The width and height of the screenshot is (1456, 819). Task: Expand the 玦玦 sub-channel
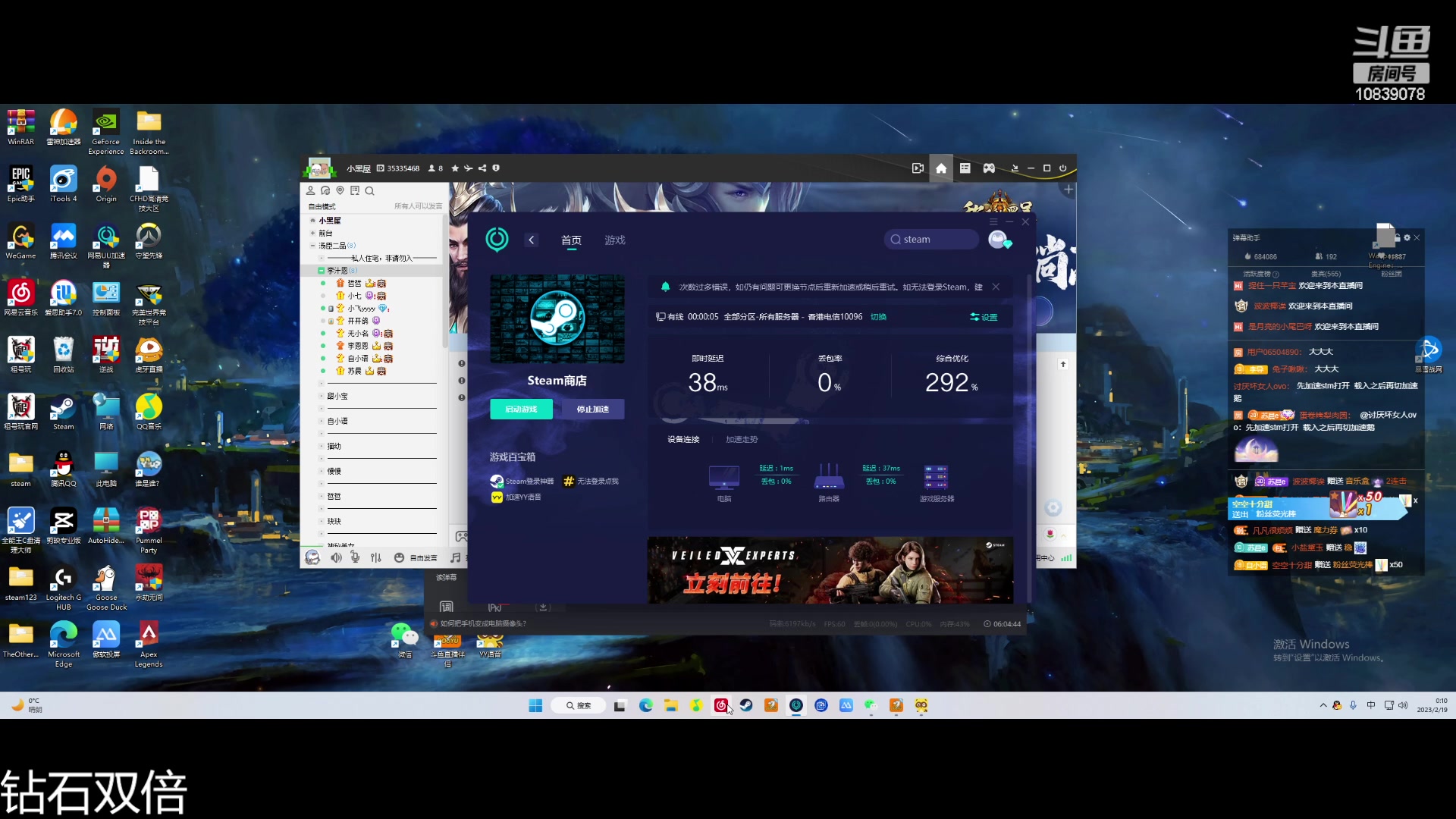click(x=322, y=522)
